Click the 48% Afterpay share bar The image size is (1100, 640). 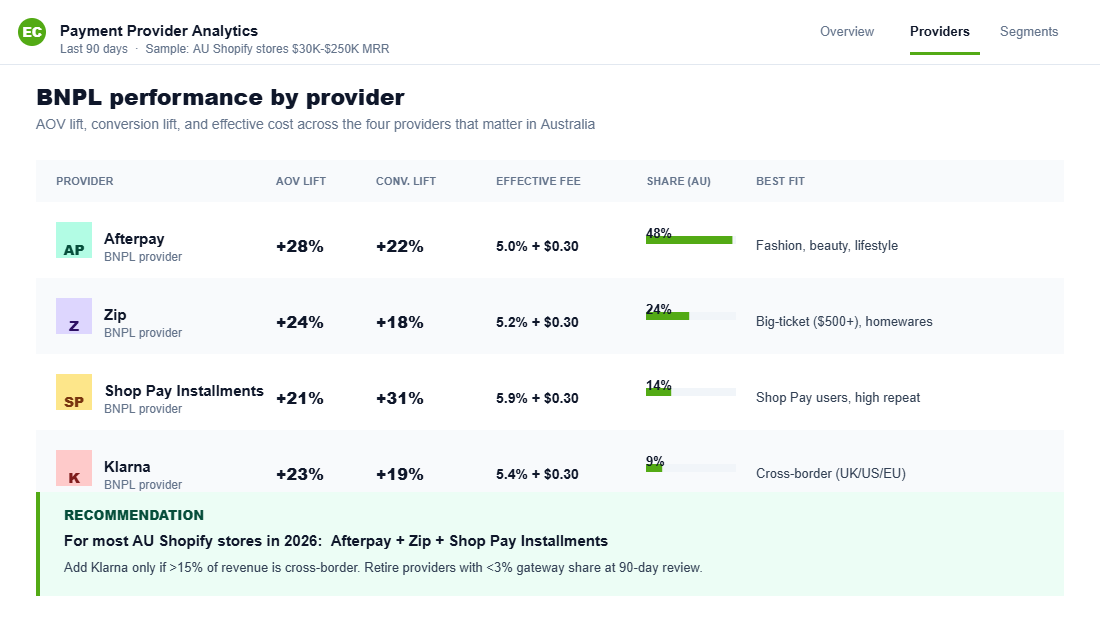click(688, 239)
